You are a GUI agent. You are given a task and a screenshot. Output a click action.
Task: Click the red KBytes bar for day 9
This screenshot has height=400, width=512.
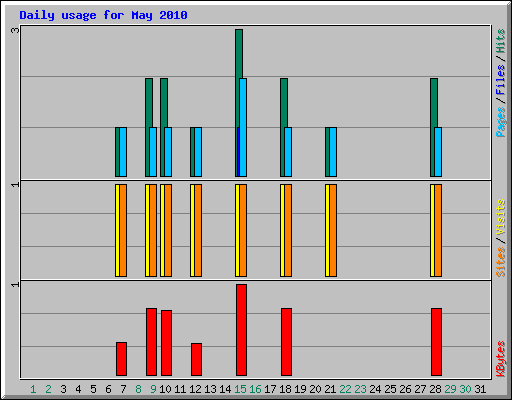click(x=151, y=342)
